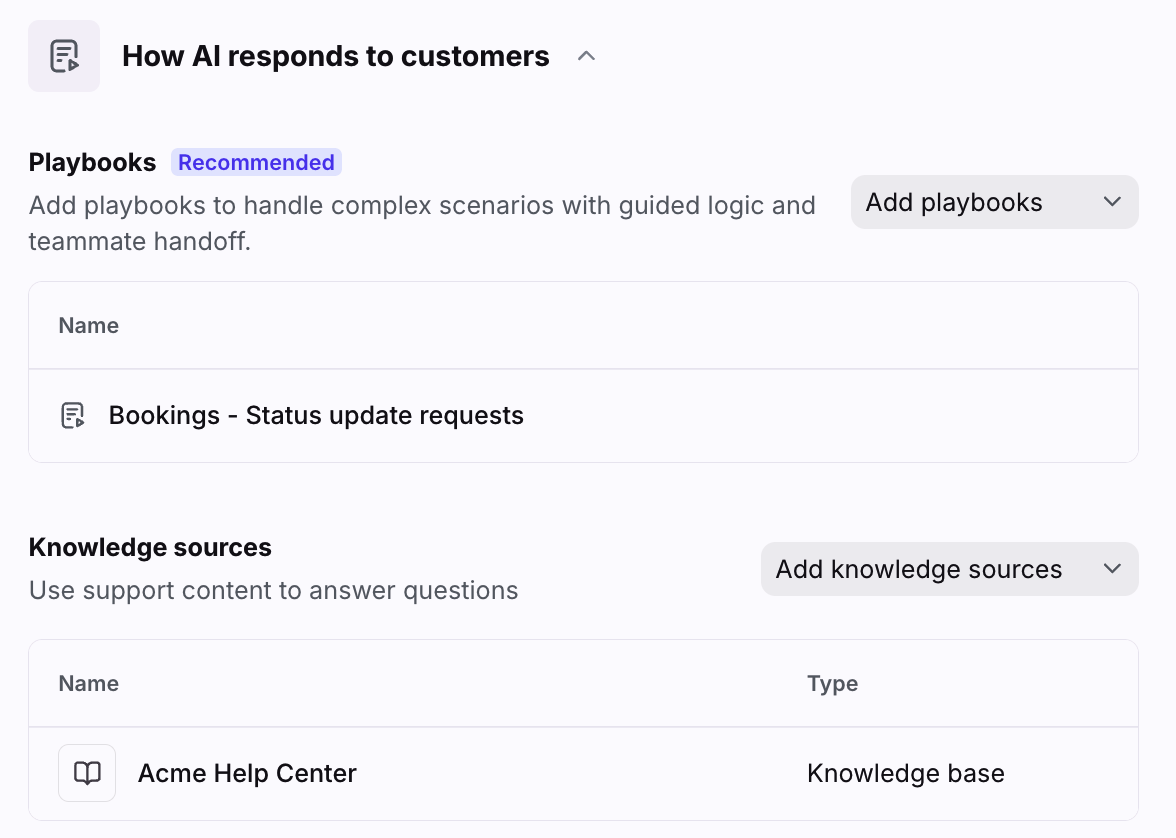
Task: Click the Name header in the playbooks table
Action: pos(89,326)
